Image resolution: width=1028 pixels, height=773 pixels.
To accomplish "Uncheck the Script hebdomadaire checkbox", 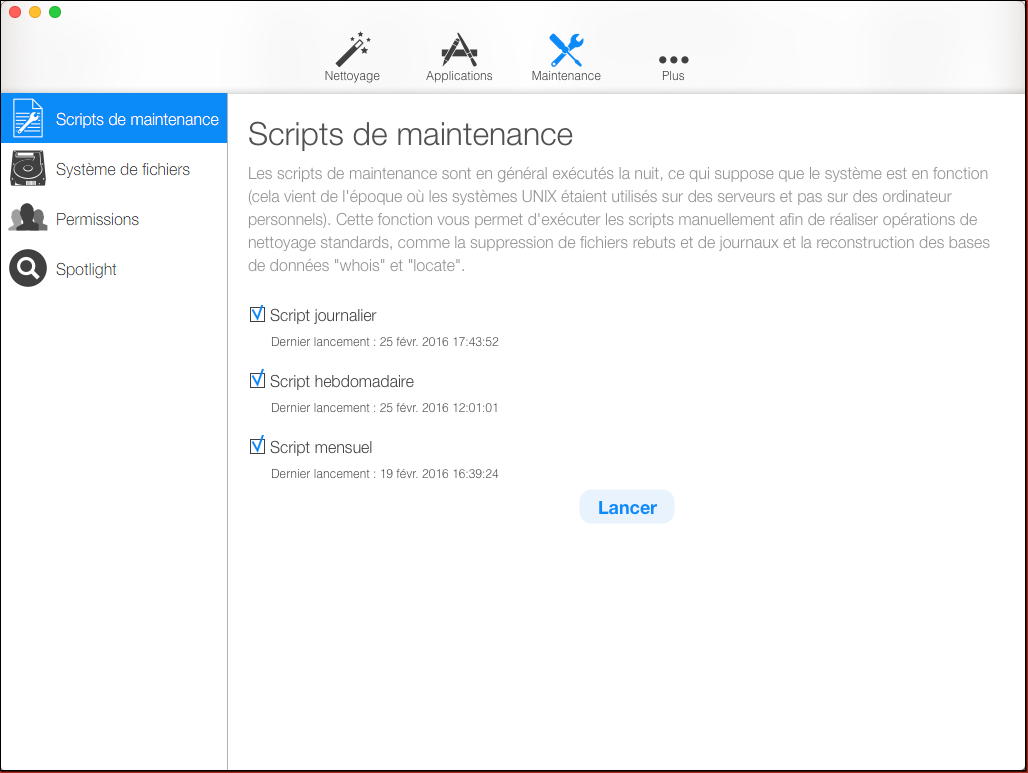I will click(258, 380).
